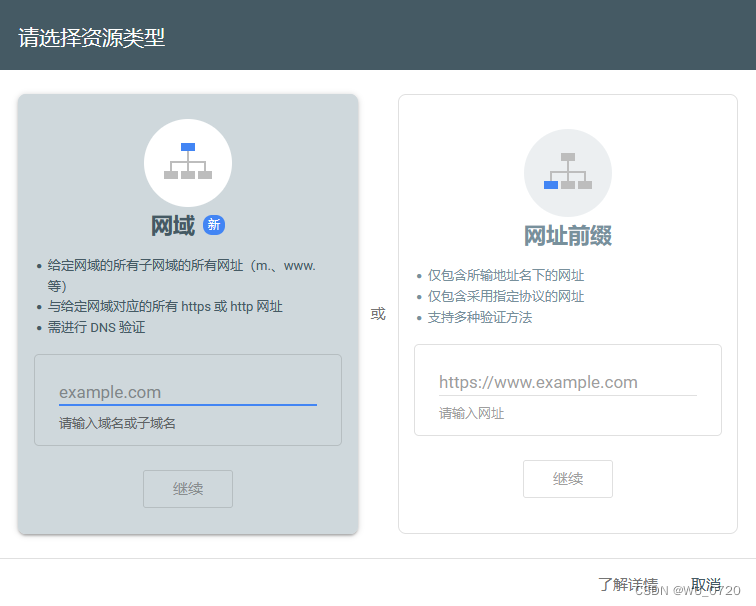The height and width of the screenshot is (606, 756).
Task: Click the 网域 hierarchy icon
Action: (x=188, y=162)
